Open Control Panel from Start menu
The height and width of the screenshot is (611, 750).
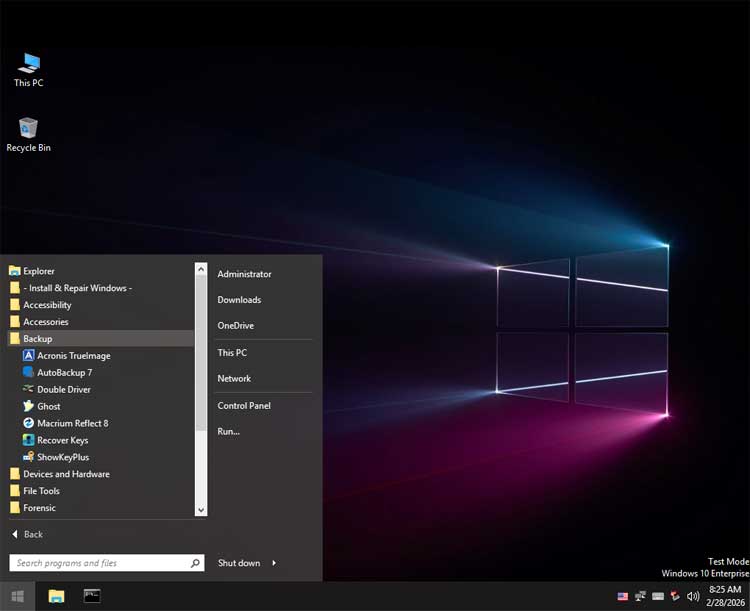click(244, 405)
